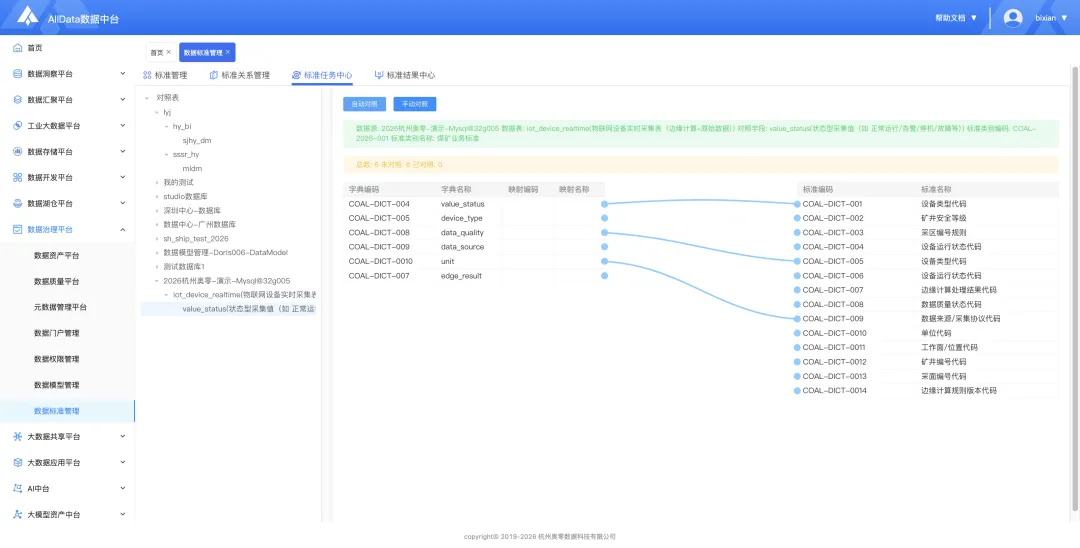Click the AI中台 sidebar icon
1080x548 pixels.
tap(18, 488)
